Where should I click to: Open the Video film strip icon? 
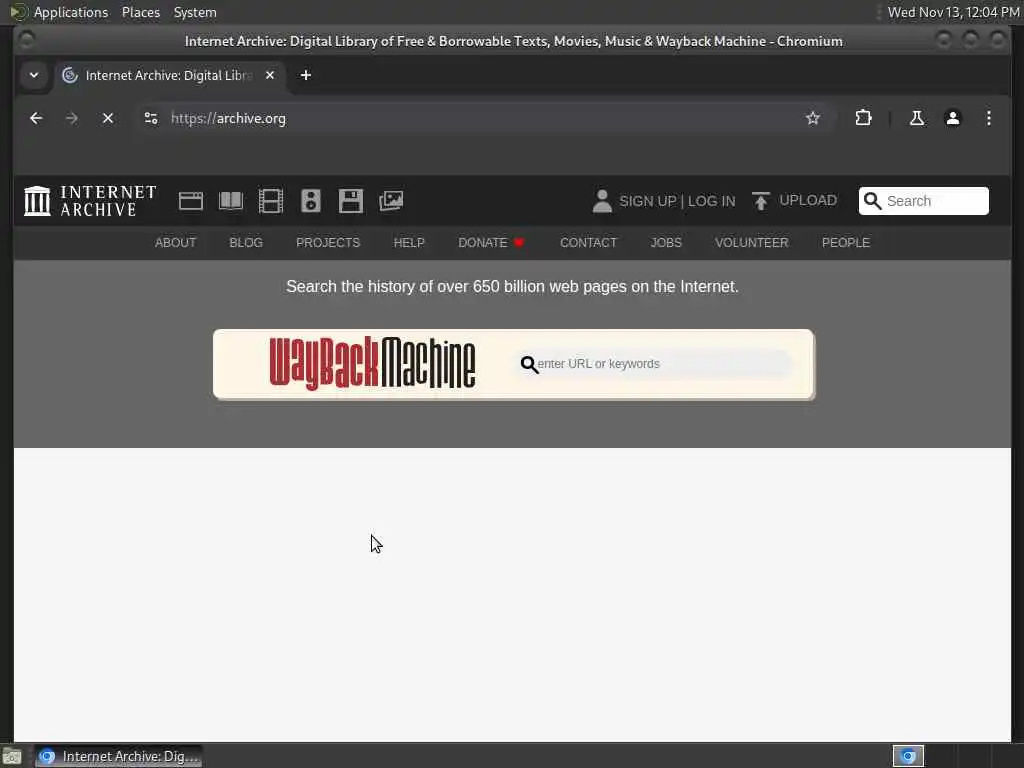click(270, 200)
